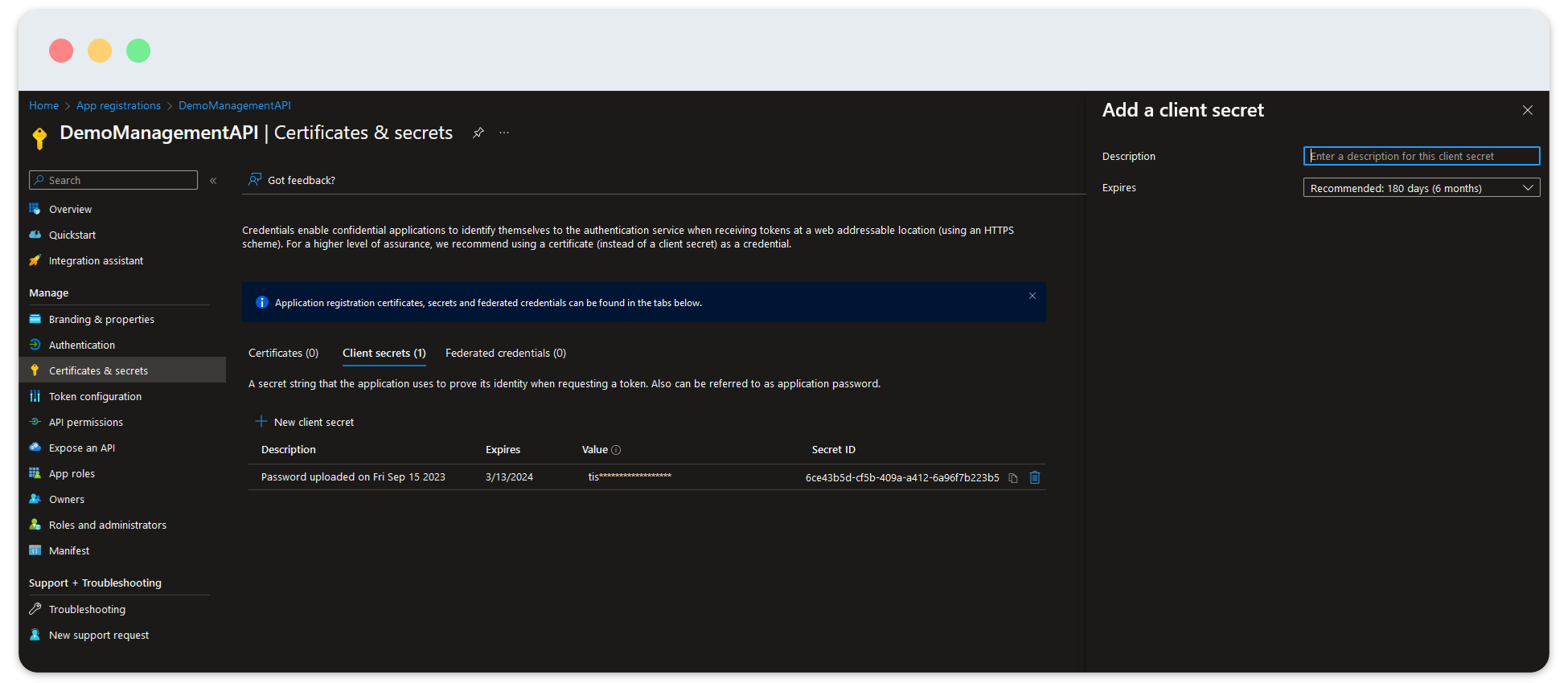Open App registrations breadcrumb
Screen dimensions: 1568x683
pos(118,105)
